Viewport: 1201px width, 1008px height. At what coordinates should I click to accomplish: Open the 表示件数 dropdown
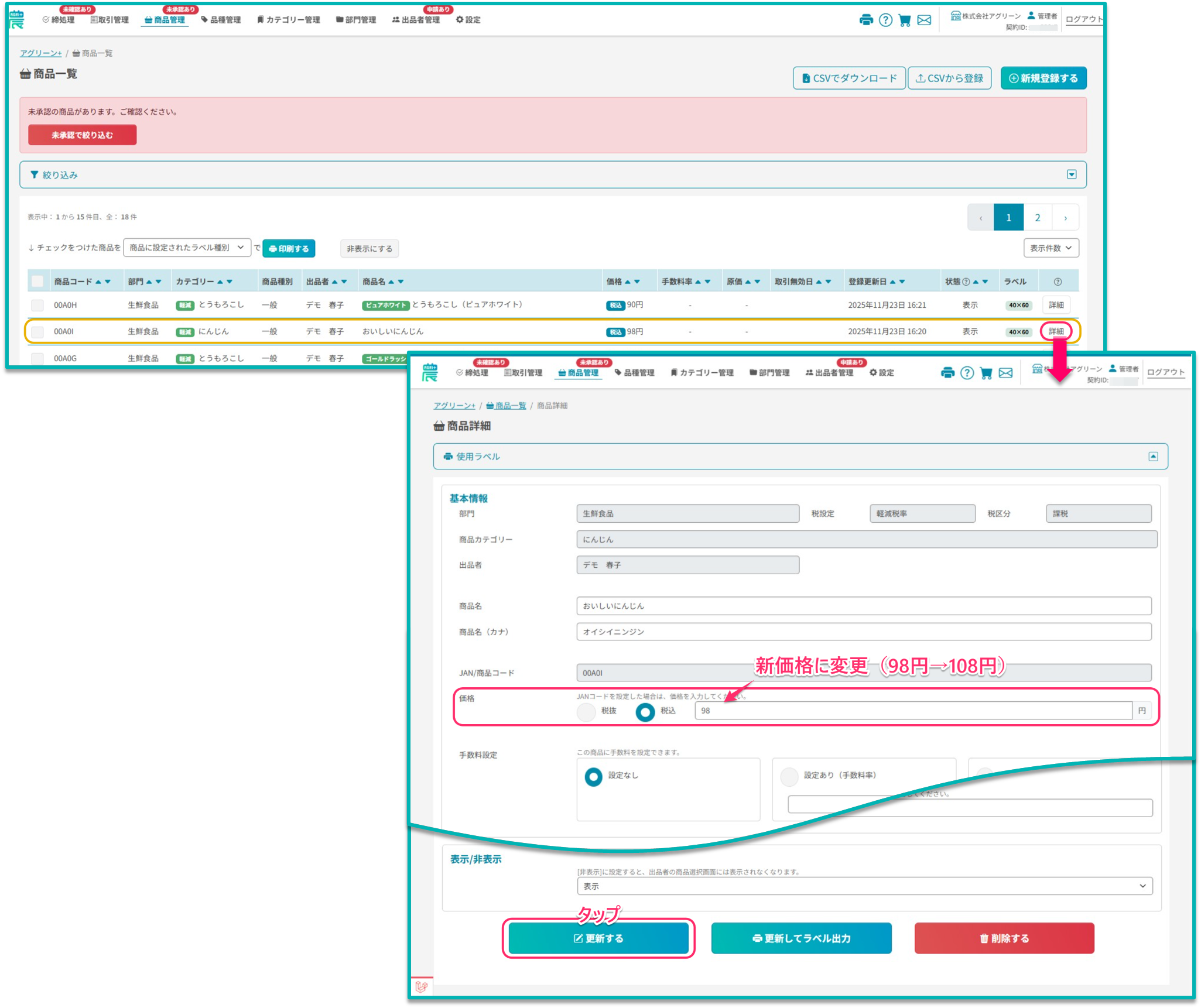[x=1051, y=248]
